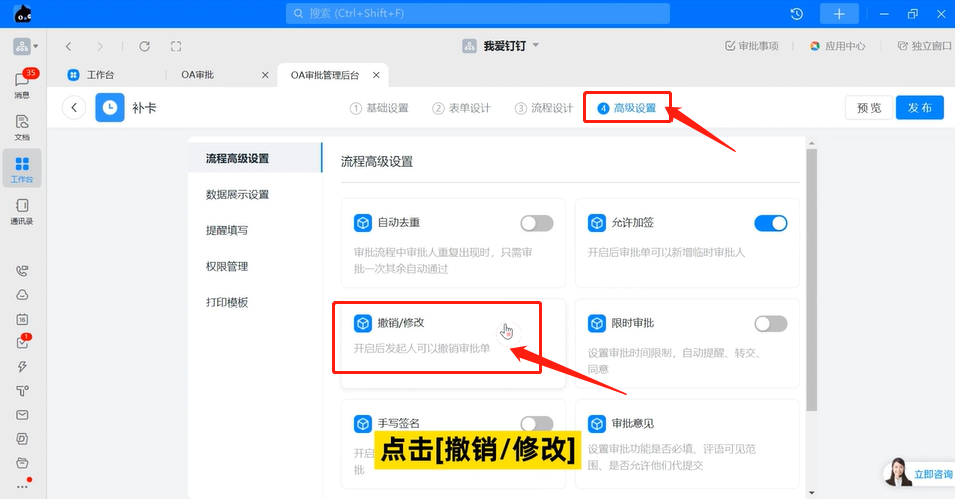Close the OA审批管理后台 tab
This screenshot has height=499, width=955.
[376, 75]
